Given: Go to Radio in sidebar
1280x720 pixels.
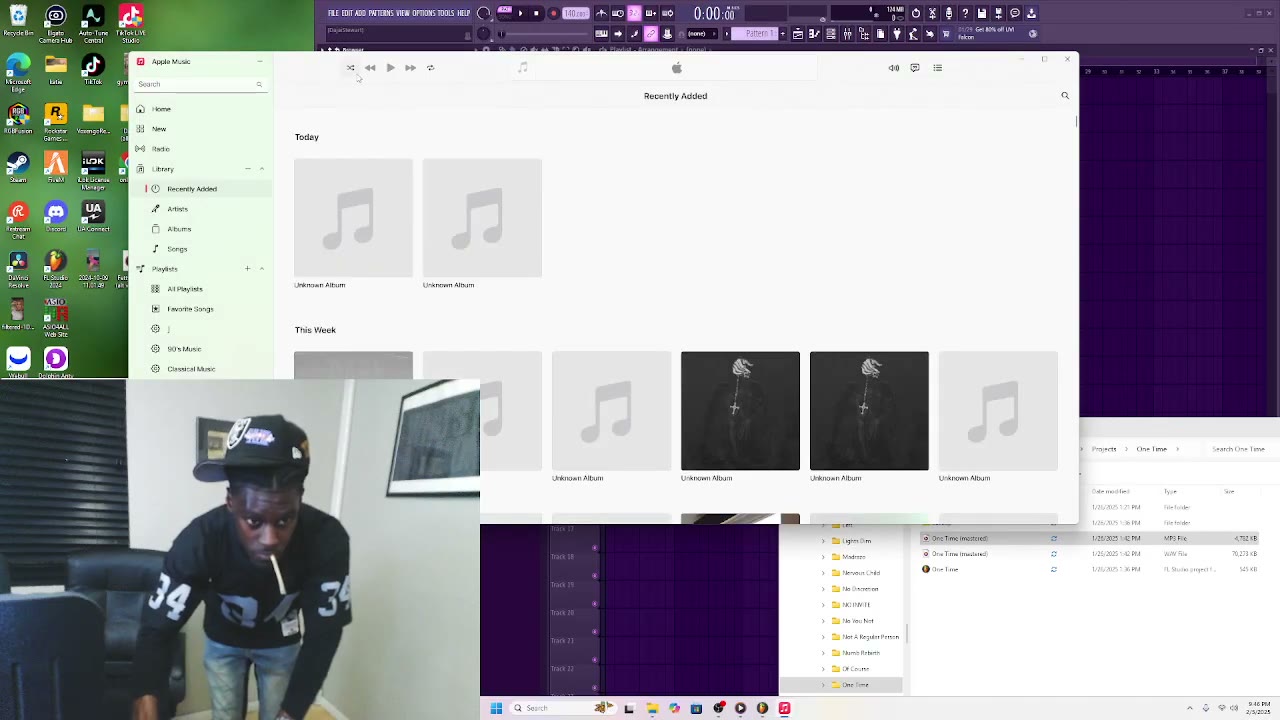Looking at the screenshot, I should click(160, 149).
